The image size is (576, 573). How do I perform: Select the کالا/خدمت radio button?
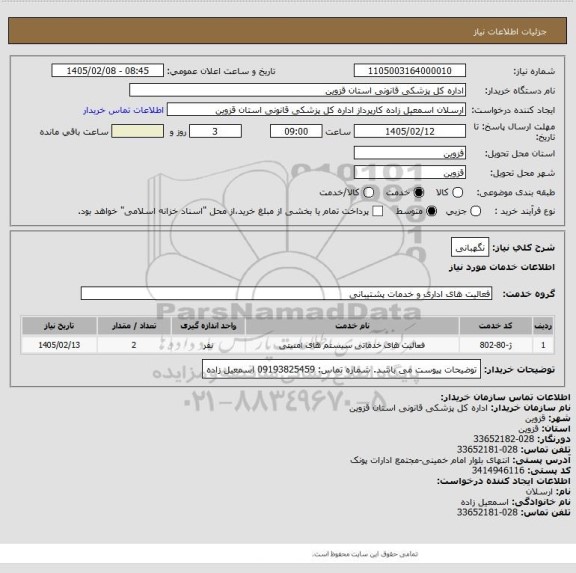368,192
